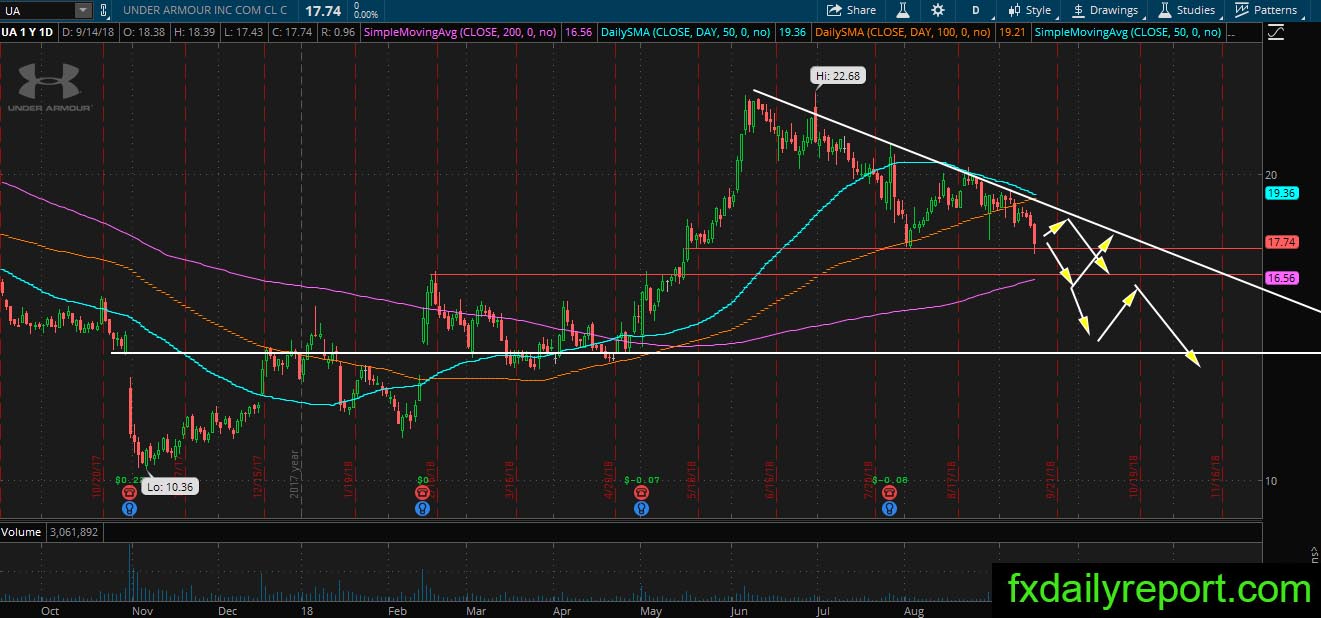Click the February lightbulb event icon
Image resolution: width=1321 pixels, height=618 pixels.
(422, 508)
